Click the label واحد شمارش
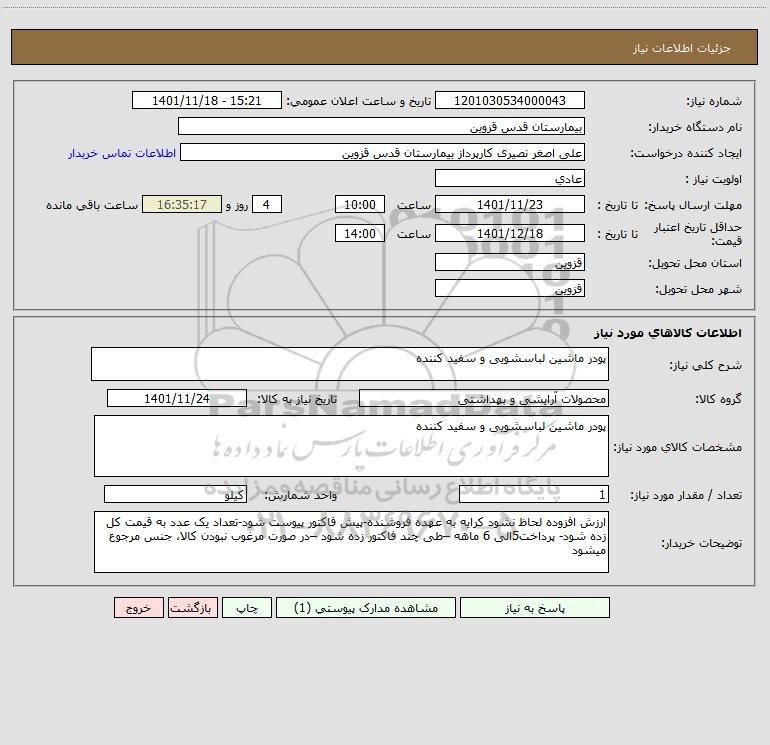770x745 pixels. click(301, 496)
